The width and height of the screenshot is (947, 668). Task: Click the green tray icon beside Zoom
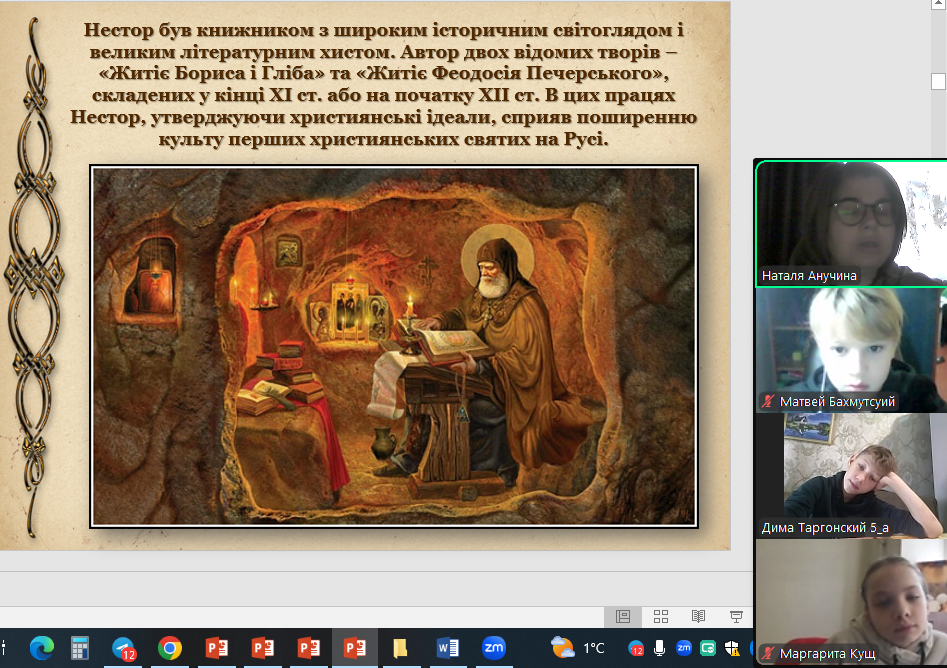tap(708, 648)
